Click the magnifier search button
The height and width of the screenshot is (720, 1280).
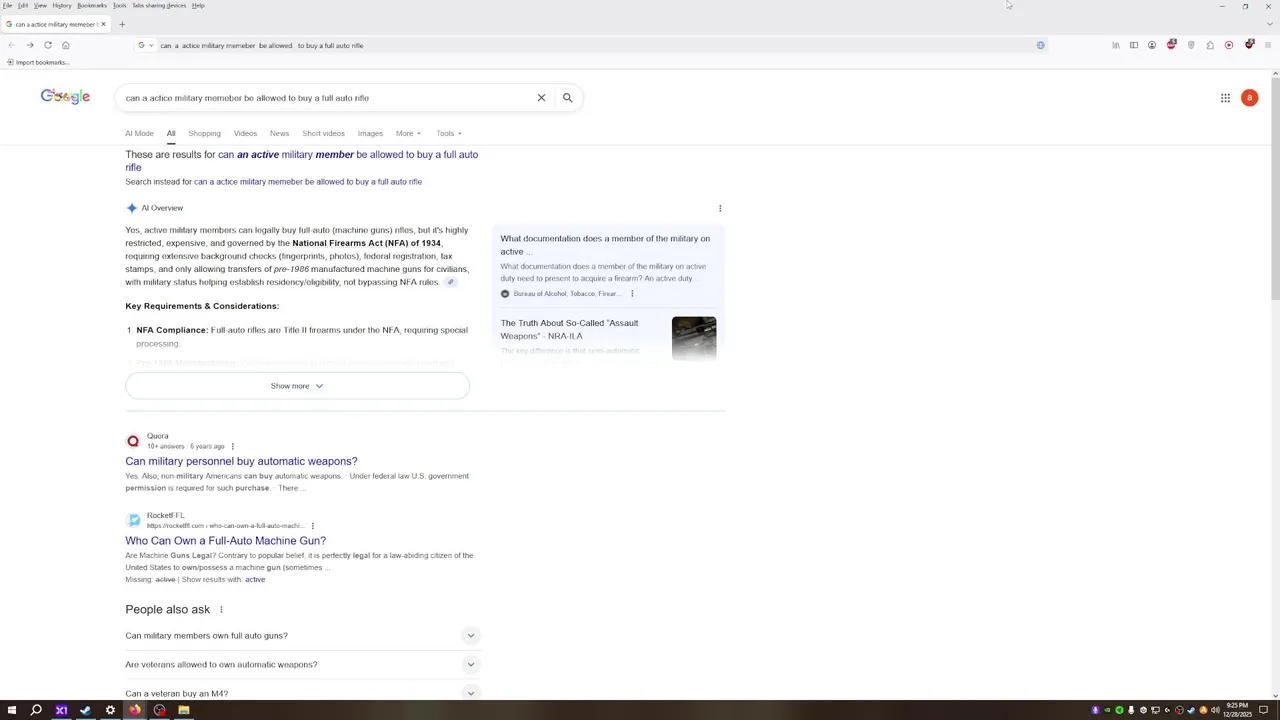(x=567, y=98)
